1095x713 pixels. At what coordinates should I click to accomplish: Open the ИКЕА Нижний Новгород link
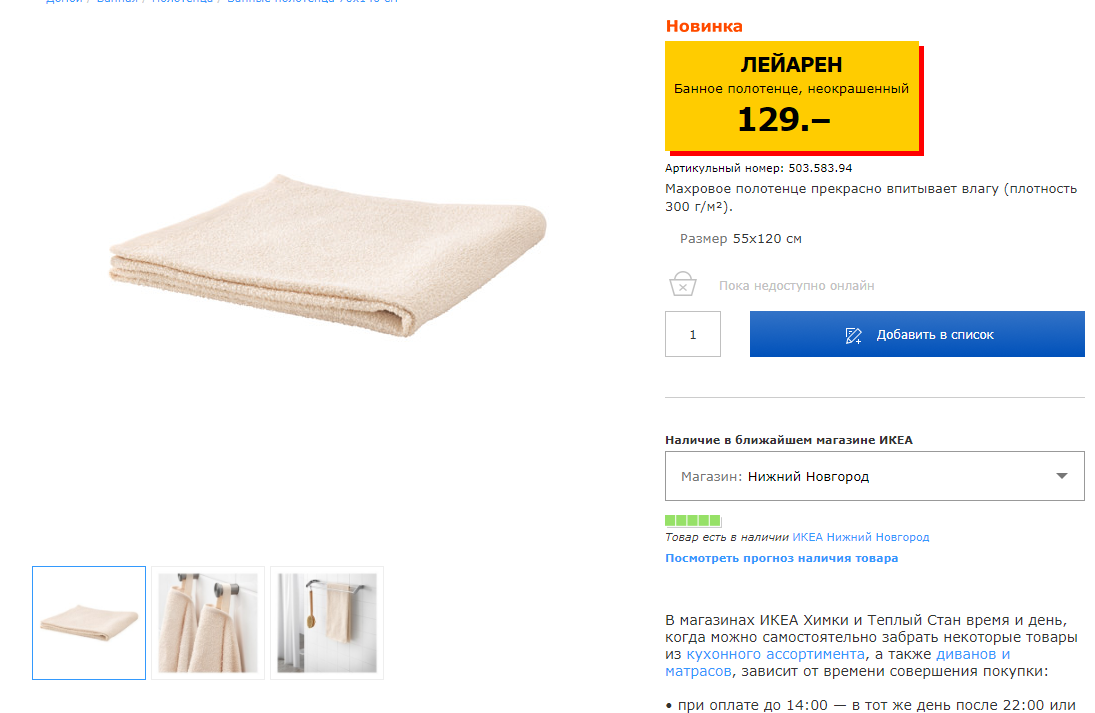point(860,537)
